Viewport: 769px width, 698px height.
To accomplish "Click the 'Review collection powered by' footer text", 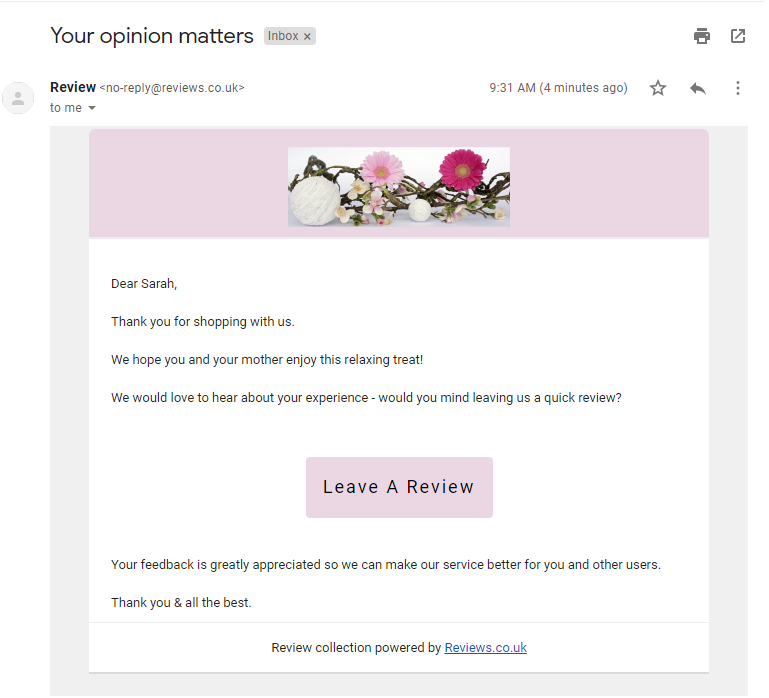I will (x=356, y=647).
